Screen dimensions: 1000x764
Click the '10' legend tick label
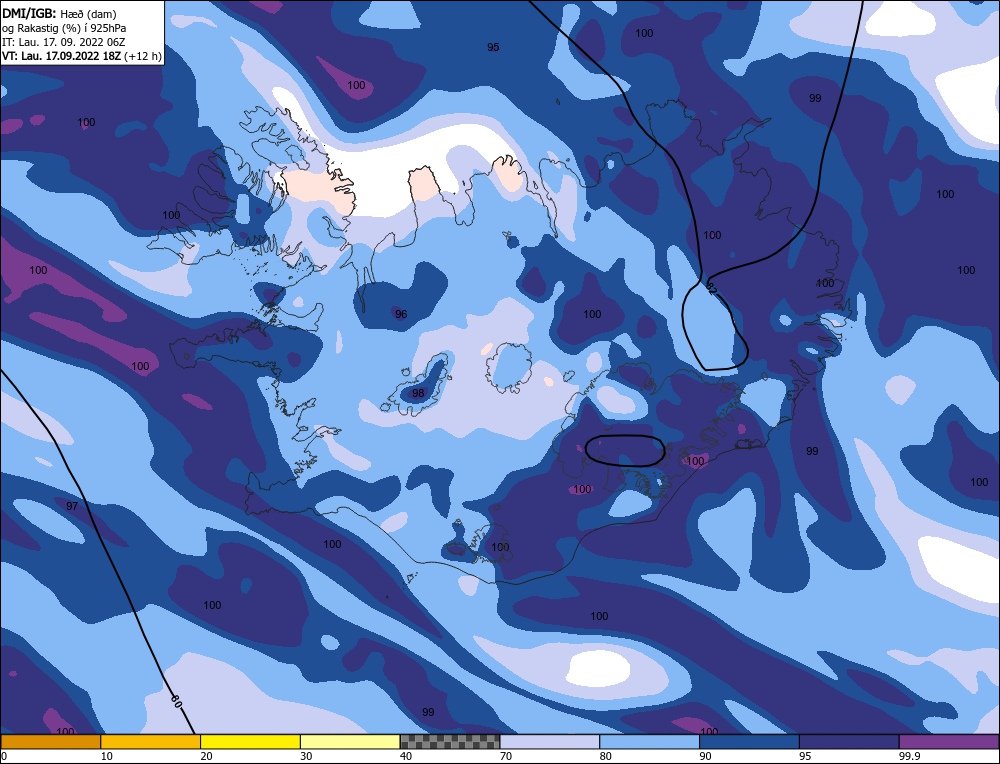coord(107,756)
